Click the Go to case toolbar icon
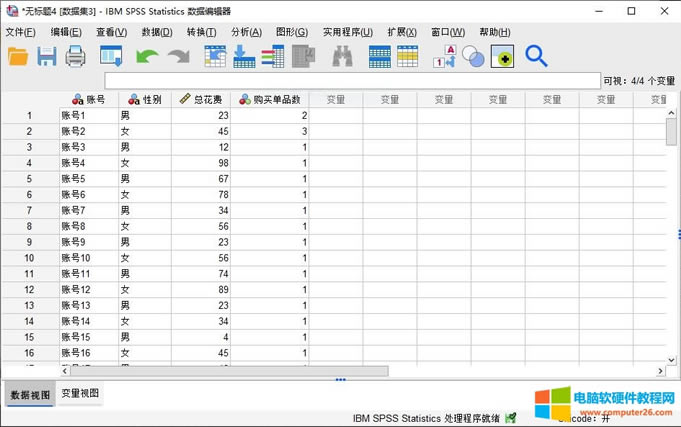The width and height of the screenshot is (681, 427). pyautogui.click(x=215, y=57)
